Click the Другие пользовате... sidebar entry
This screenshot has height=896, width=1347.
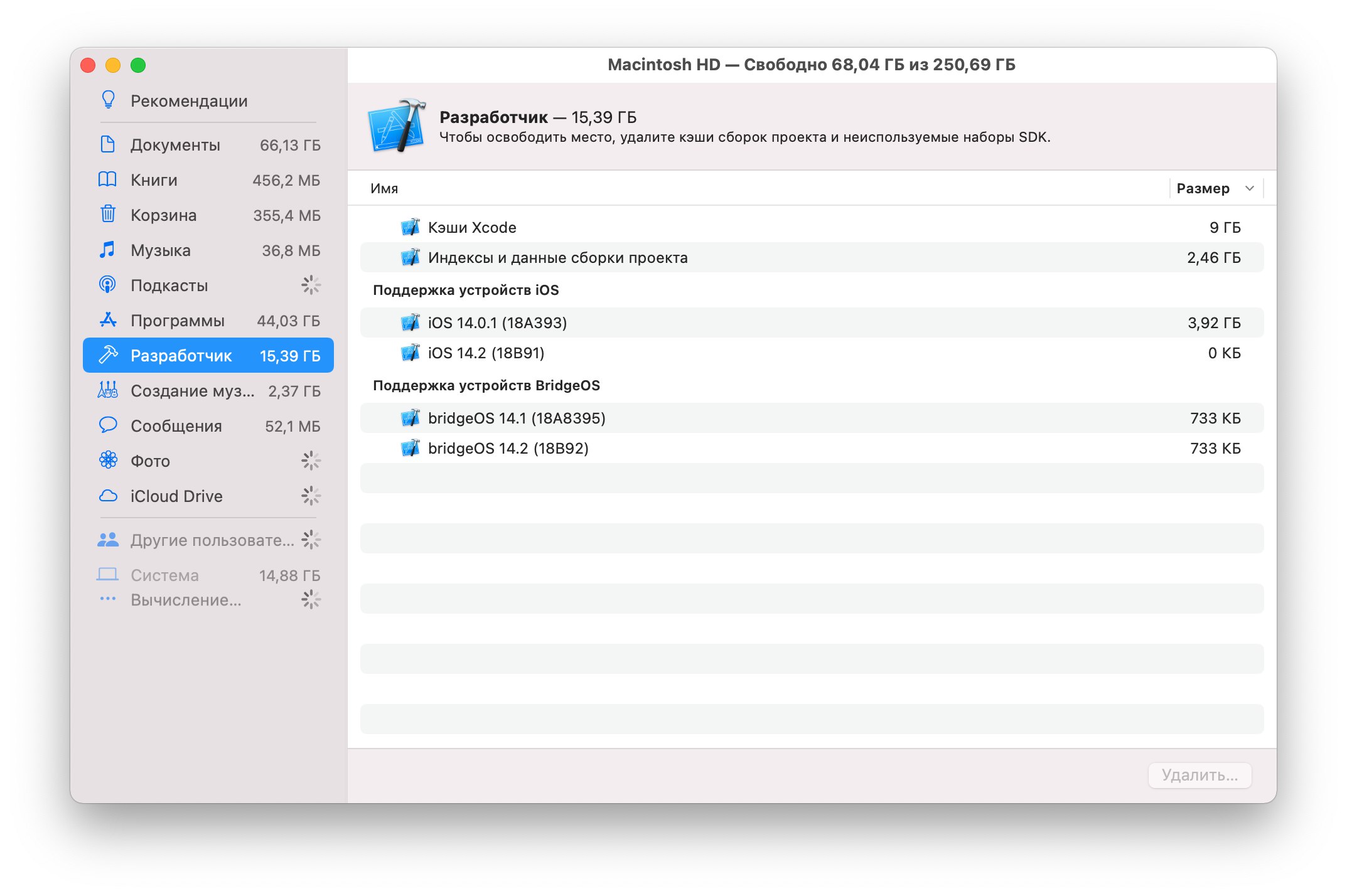coord(208,540)
